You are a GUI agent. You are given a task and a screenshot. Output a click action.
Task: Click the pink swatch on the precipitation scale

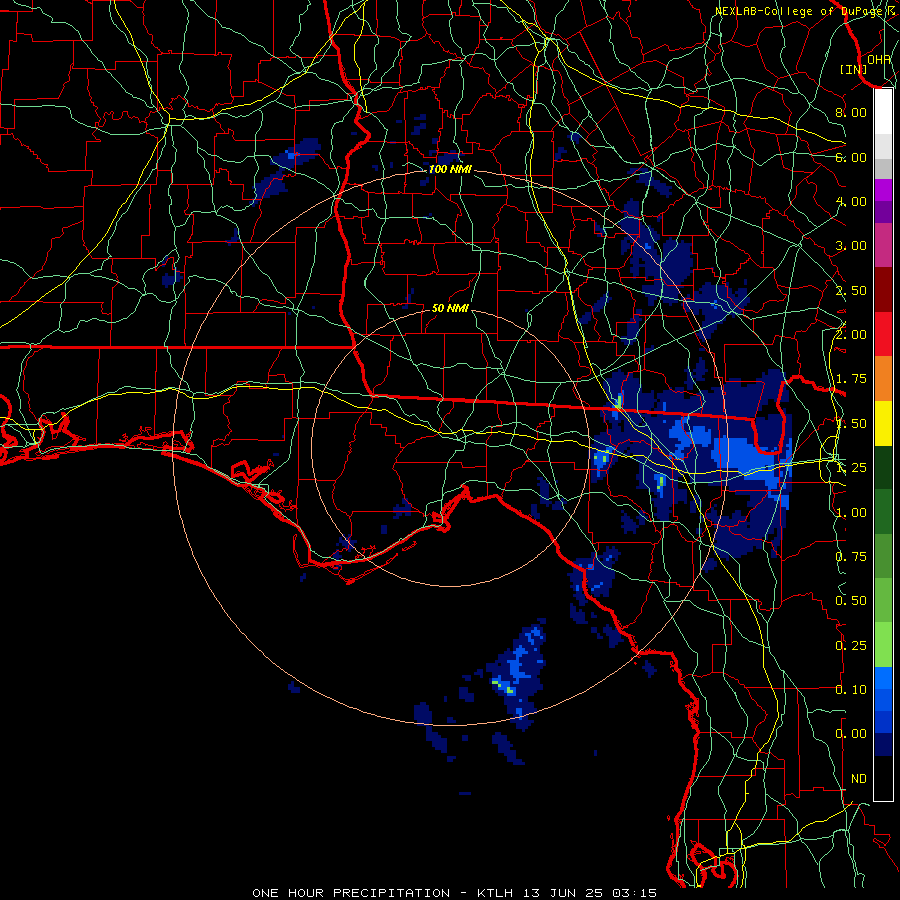pos(883,245)
